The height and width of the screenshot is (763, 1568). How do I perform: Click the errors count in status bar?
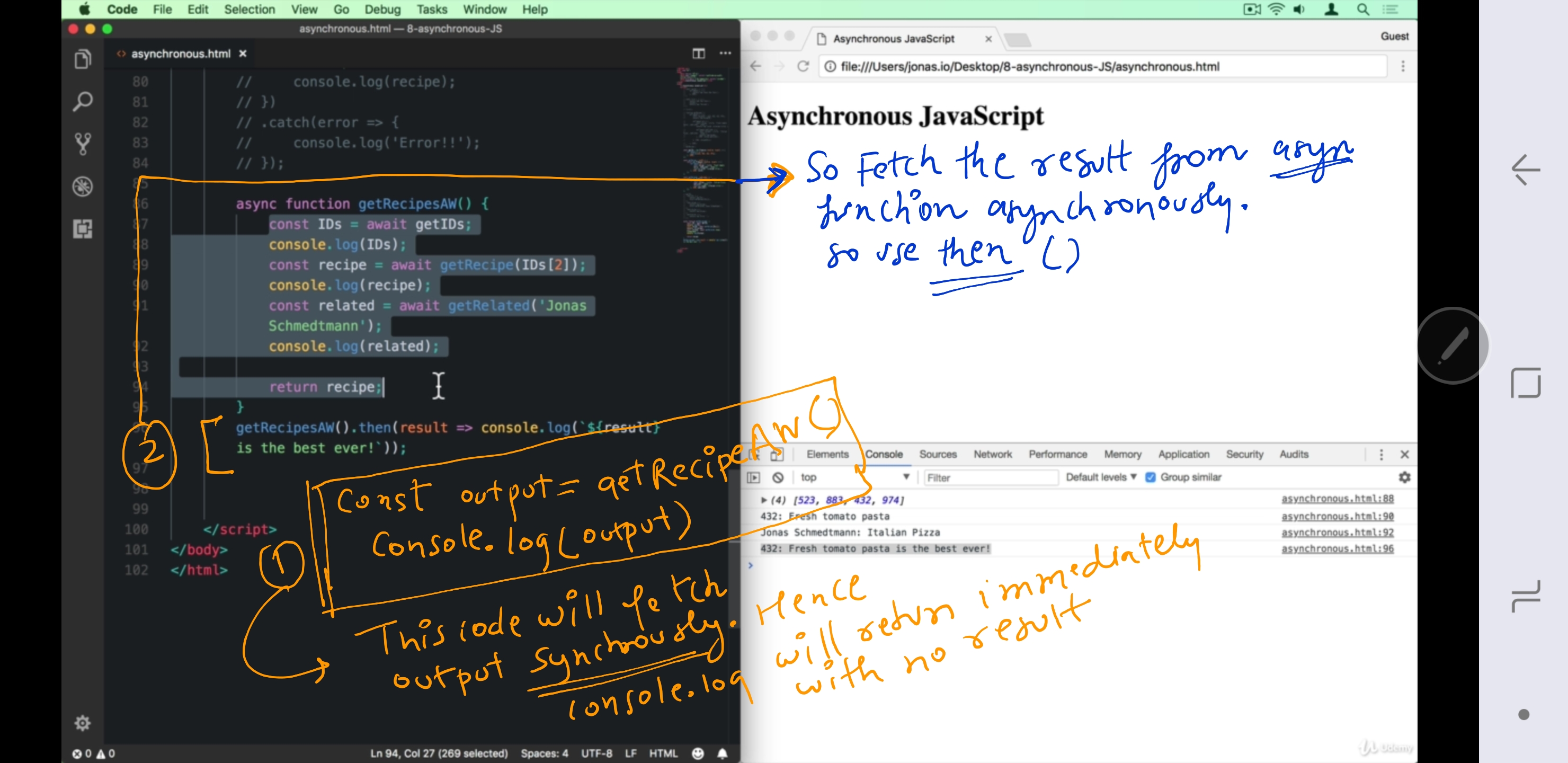pyautogui.click(x=82, y=753)
